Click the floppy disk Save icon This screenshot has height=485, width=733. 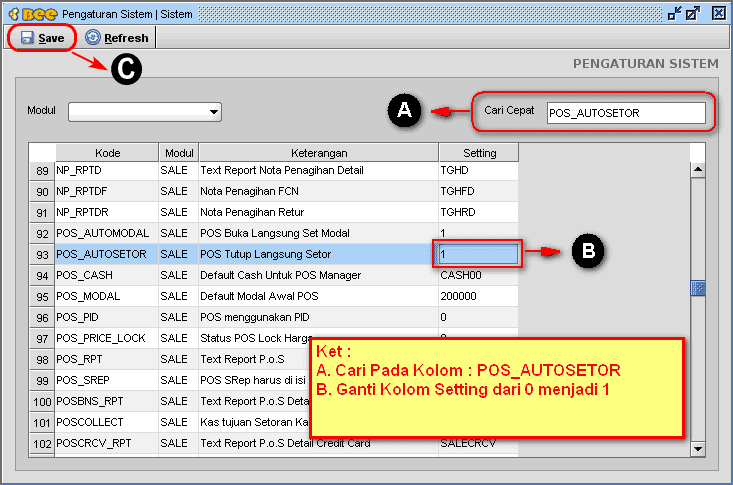(x=27, y=38)
